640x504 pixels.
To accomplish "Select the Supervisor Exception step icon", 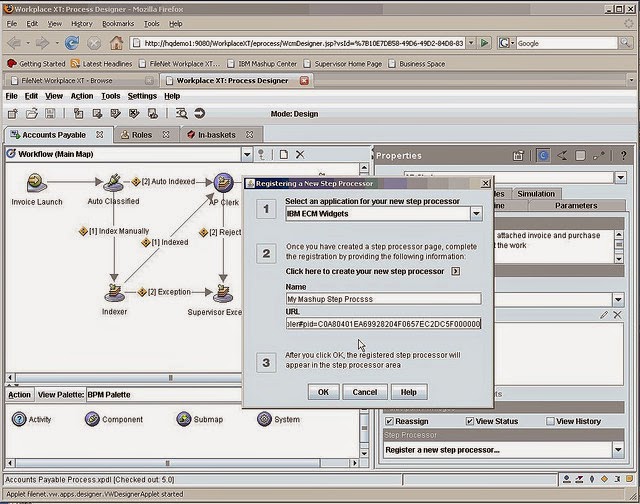I will coord(223,293).
